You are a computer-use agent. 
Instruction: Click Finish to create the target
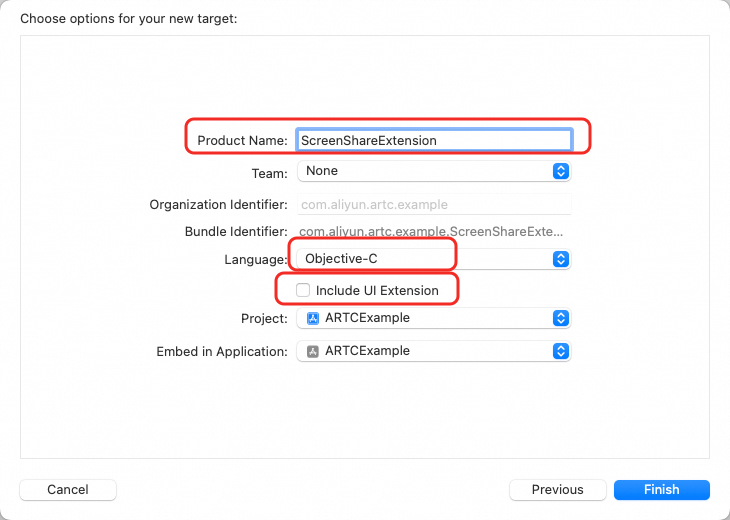click(661, 490)
